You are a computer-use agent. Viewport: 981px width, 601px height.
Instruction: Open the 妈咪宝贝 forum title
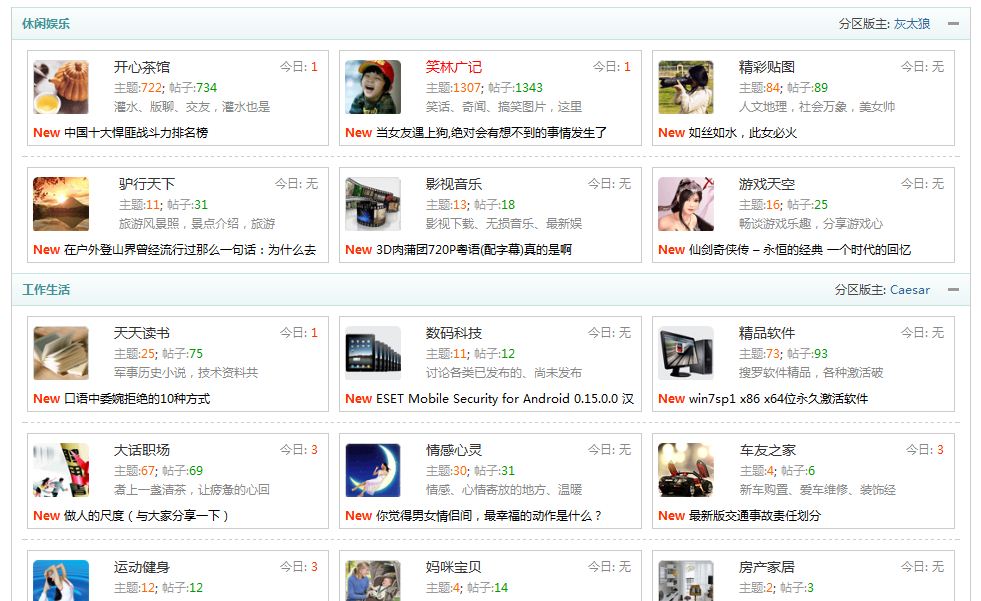(x=454, y=567)
